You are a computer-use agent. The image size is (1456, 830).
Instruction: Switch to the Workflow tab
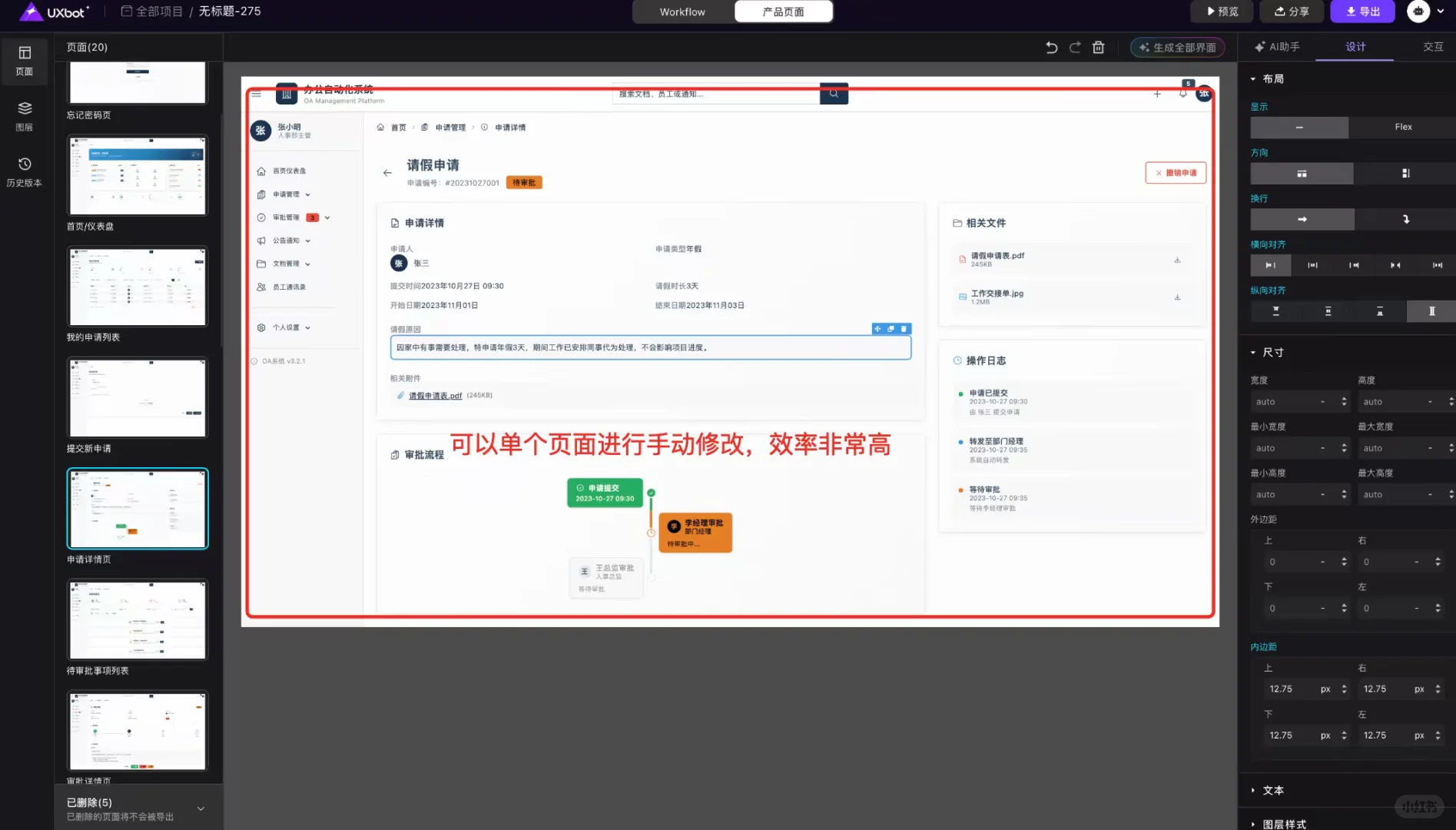pyautogui.click(x=682, y=12)
